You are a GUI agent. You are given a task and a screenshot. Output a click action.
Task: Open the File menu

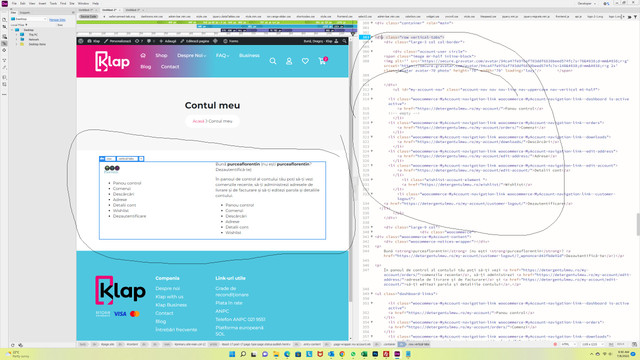point(14,3)
